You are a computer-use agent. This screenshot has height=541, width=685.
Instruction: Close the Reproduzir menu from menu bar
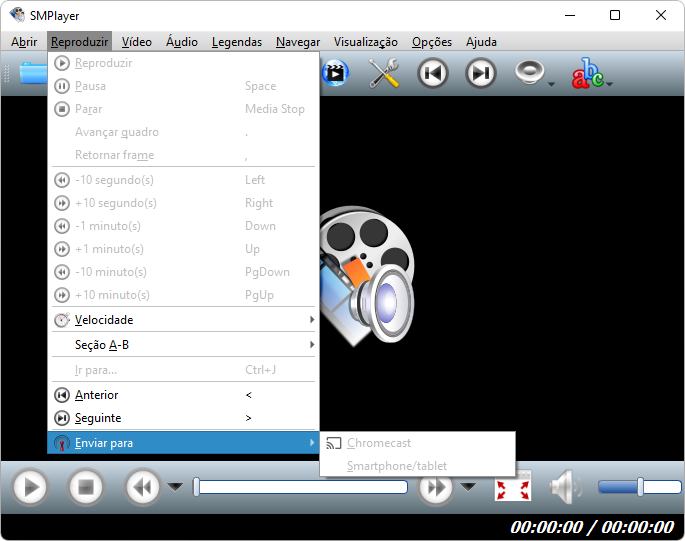(x=79, y=42)
